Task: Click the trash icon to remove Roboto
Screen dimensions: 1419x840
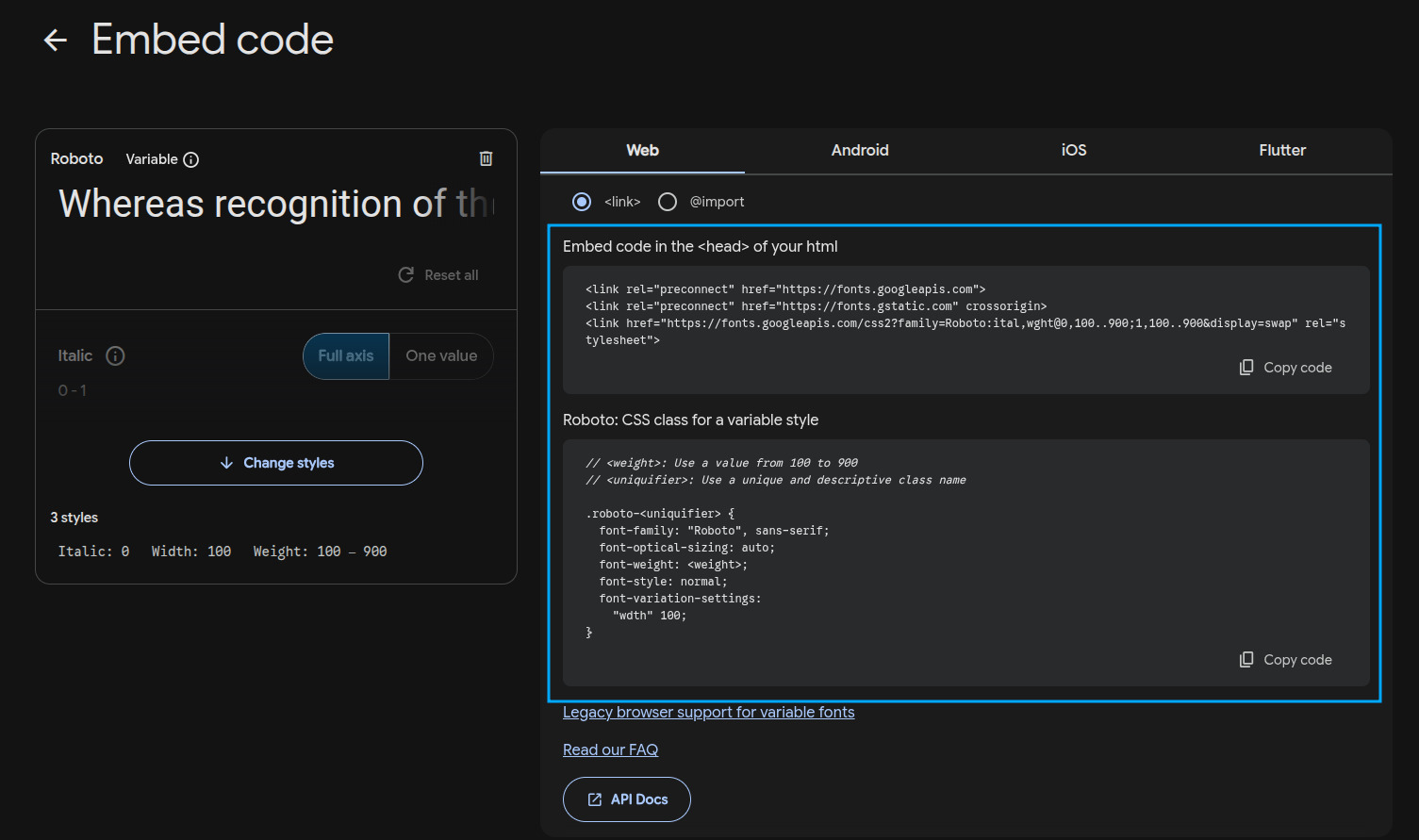Action: [486, 158]
